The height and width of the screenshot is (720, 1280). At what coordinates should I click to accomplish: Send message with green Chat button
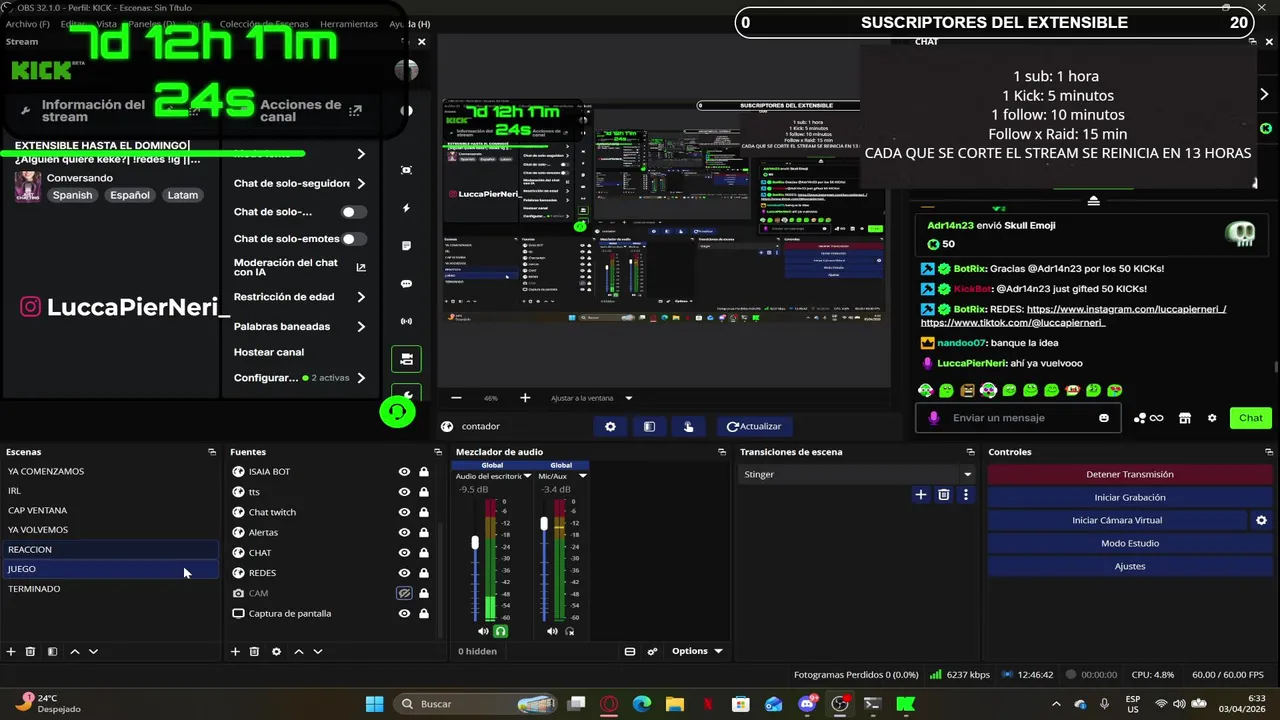1251,418
